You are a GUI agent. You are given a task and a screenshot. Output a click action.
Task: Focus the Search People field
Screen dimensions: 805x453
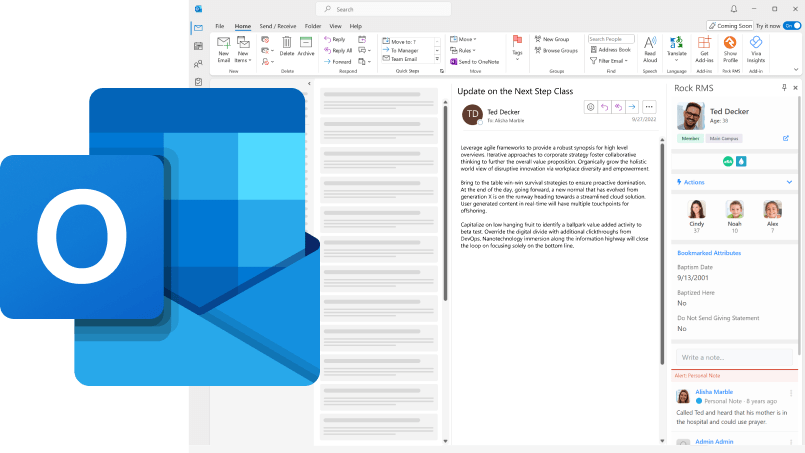pyautogui.click(x=611, y=39)
